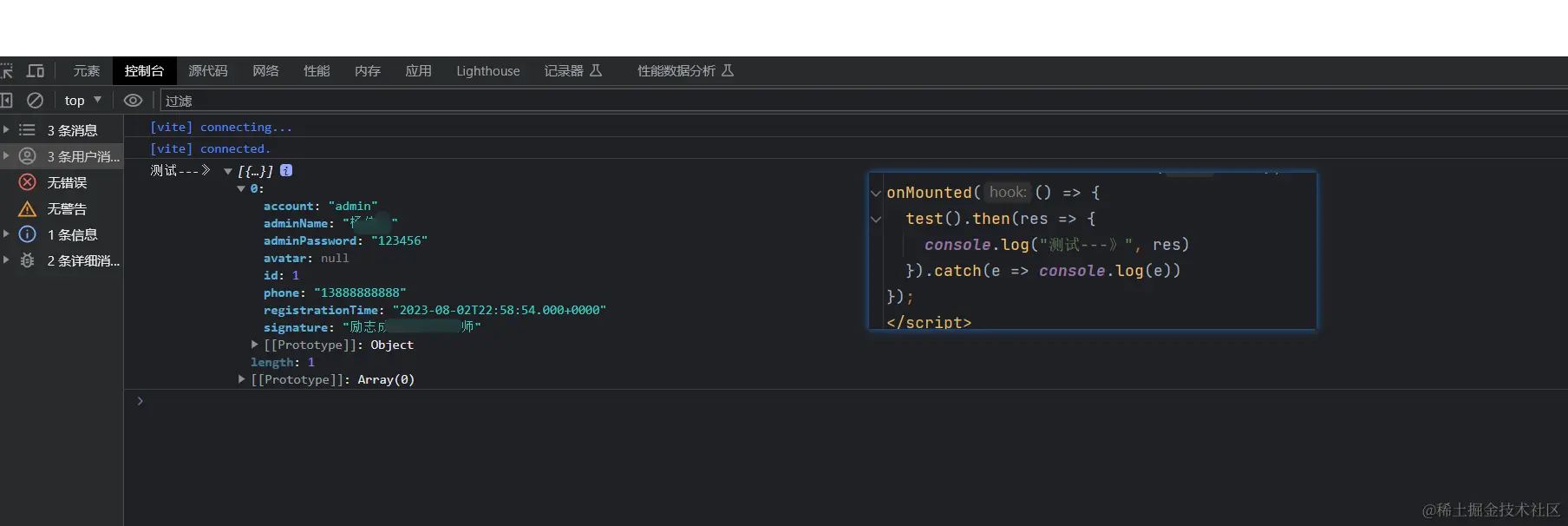
Task: Click the yellow warning icon for 无警告
Action: (27, 208)
